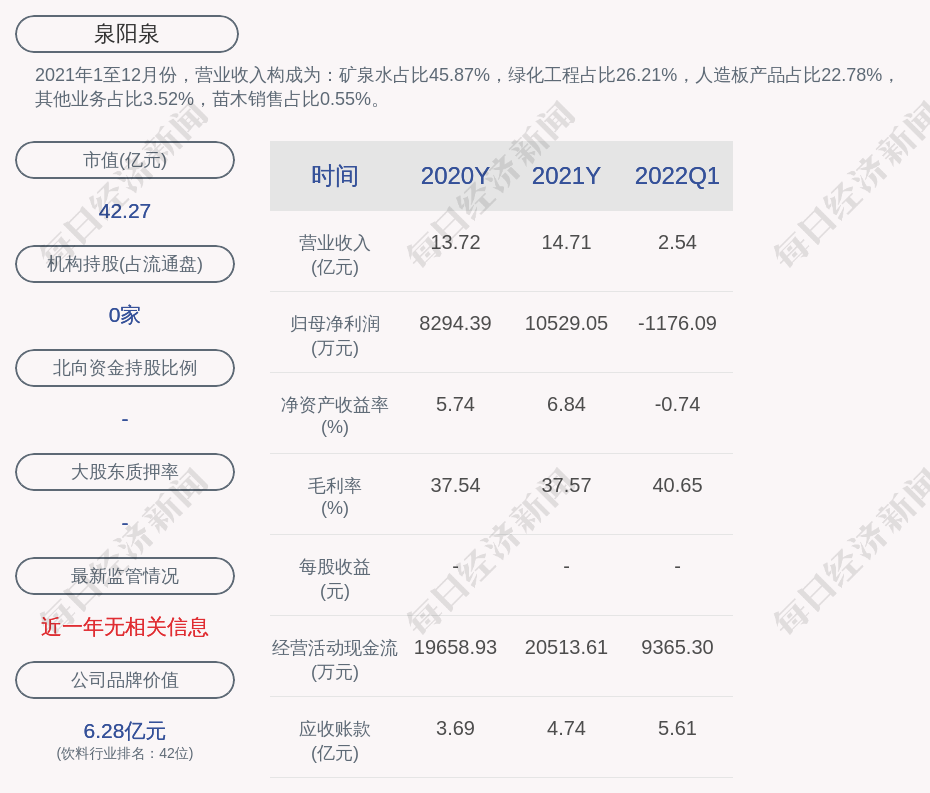Image resolution: width=930 pixels, height=793 pixels.
Task: Click the 公司品牌价值 pill
Action: point(125,680)
